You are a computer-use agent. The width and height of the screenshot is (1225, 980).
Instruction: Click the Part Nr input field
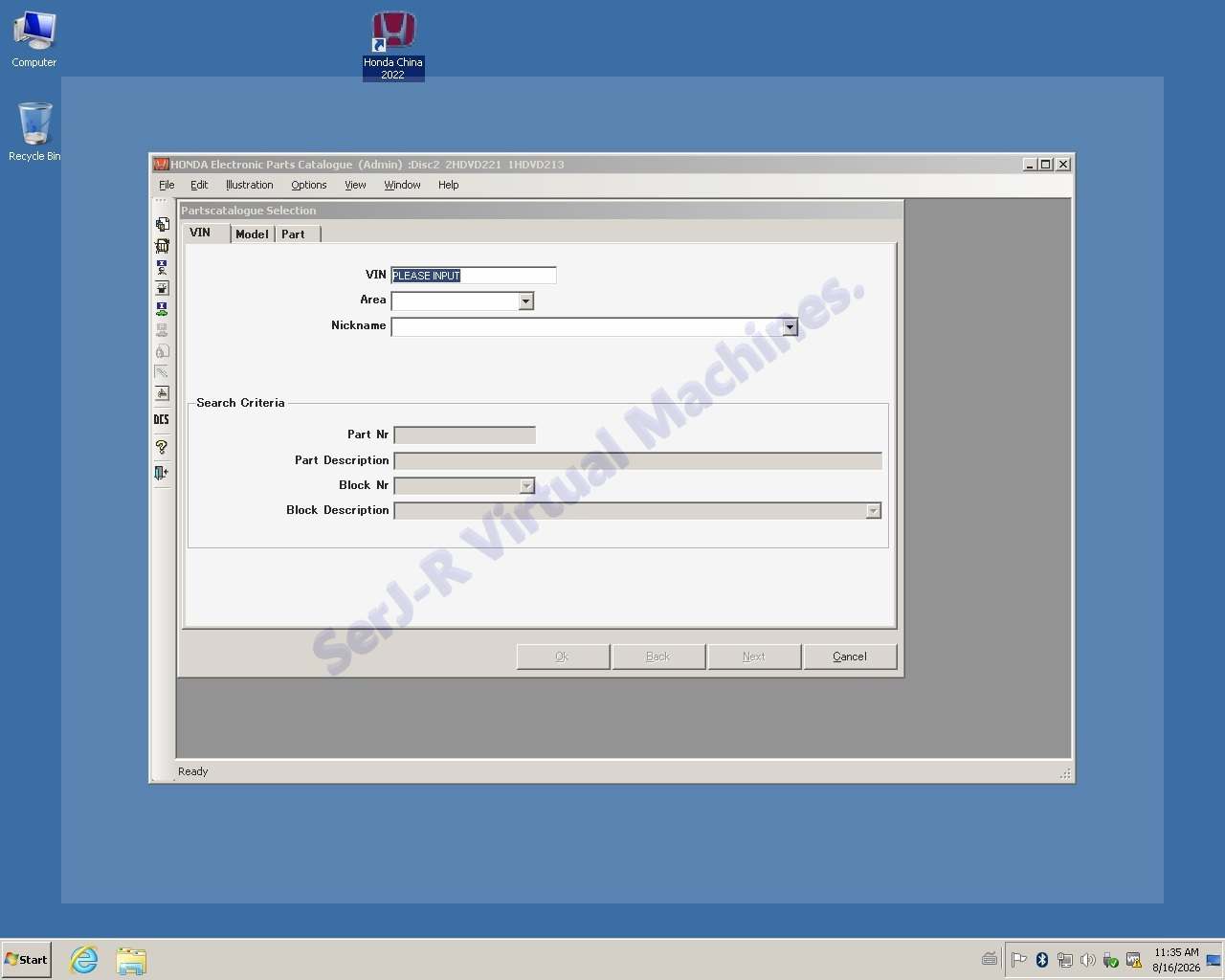tap(465, 435)
